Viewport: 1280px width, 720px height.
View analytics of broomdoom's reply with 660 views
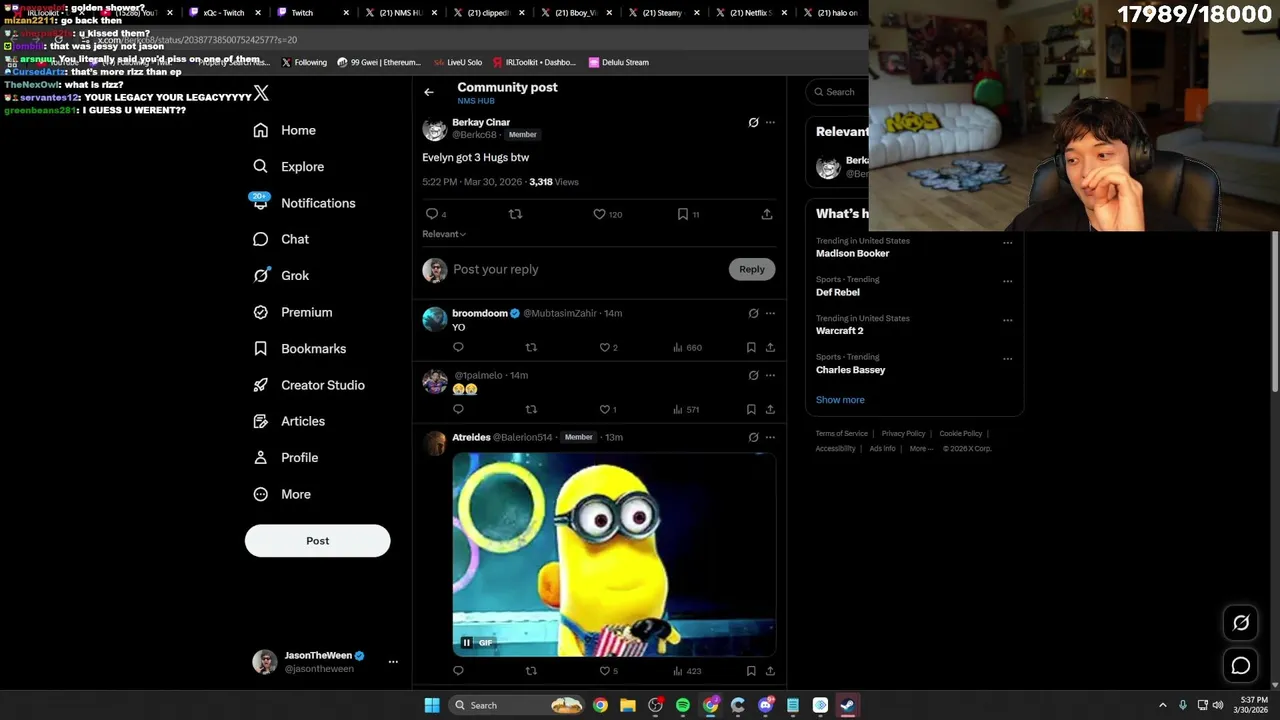coord(687,347)
